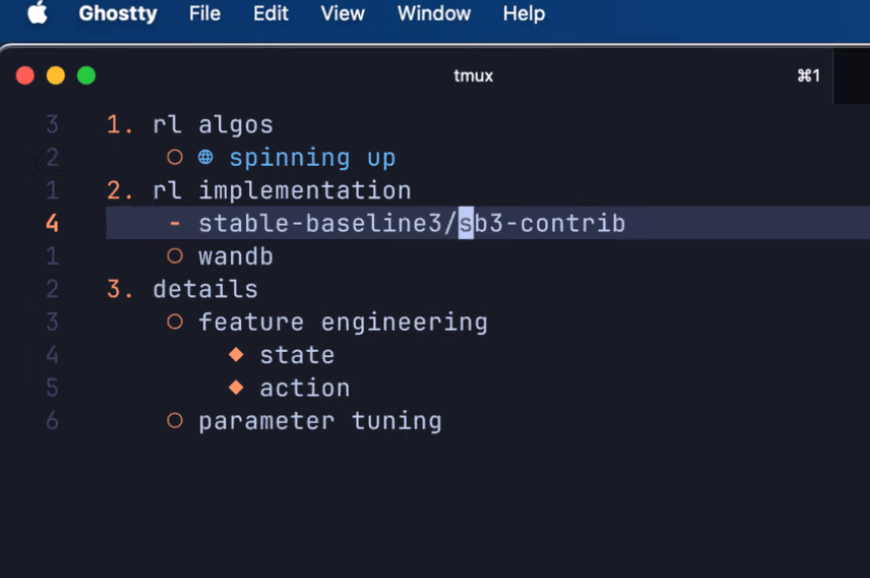Open the View menu
This screenshot has width=870, height=578.
point(343,14)
